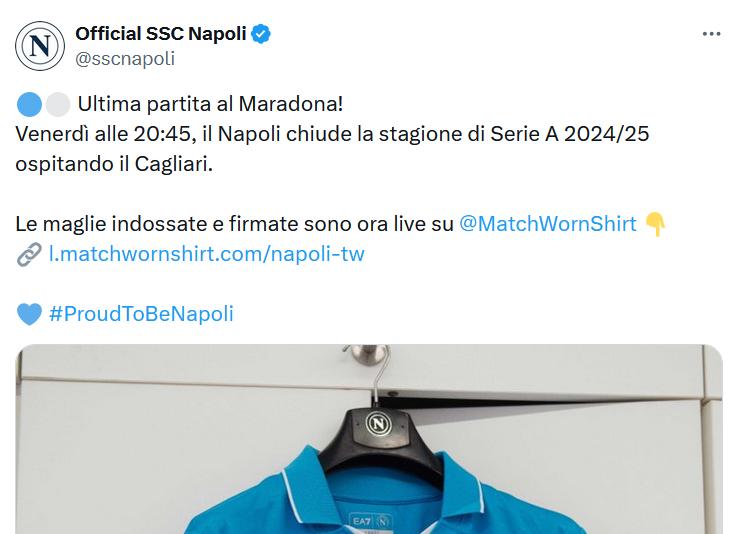Viewport: 742px width, 534px height.
Task: Open the three-dot more options menu
Action: [x=711, y=34]
